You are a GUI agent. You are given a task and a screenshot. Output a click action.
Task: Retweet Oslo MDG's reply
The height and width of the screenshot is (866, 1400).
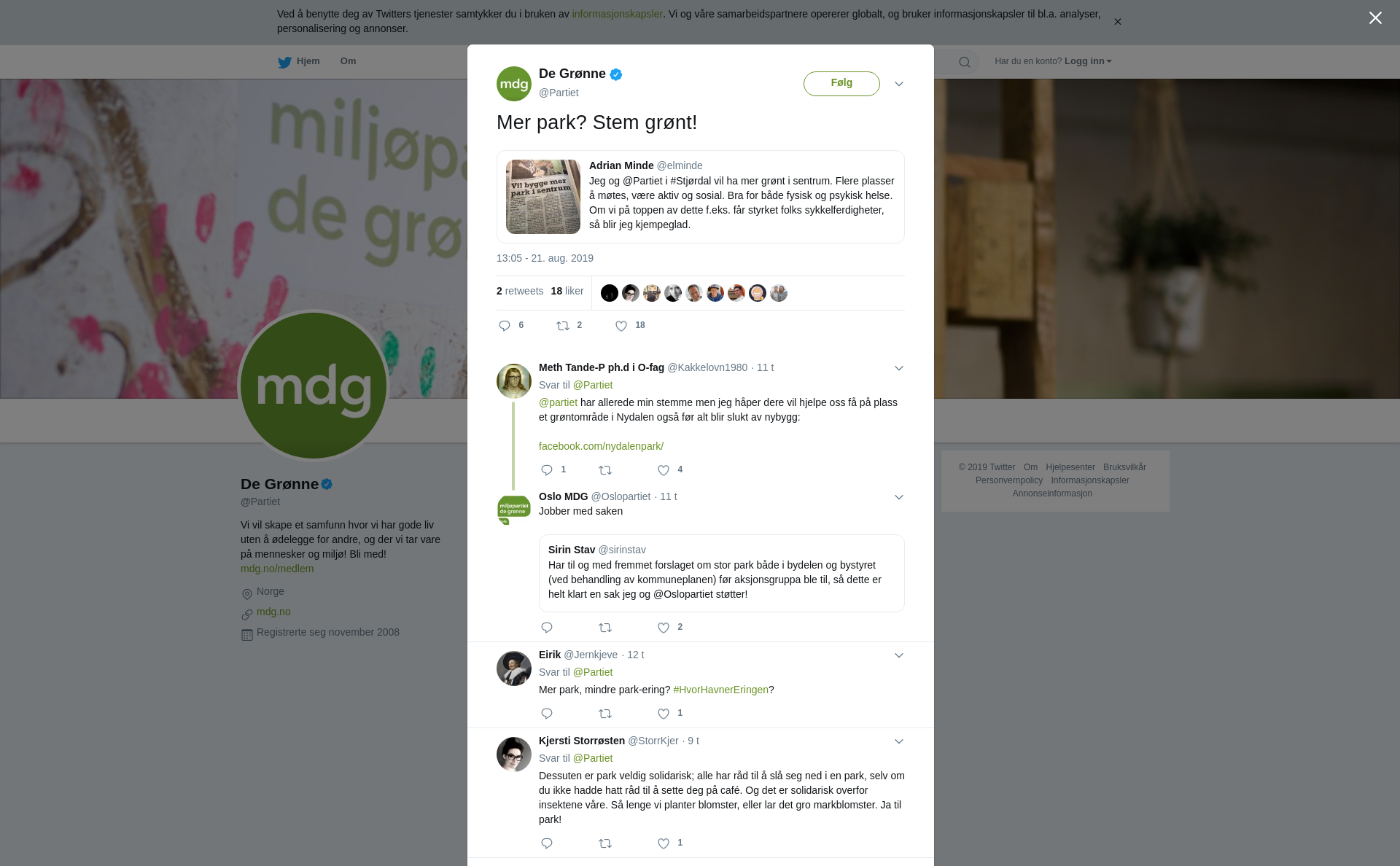pos(605,628)
